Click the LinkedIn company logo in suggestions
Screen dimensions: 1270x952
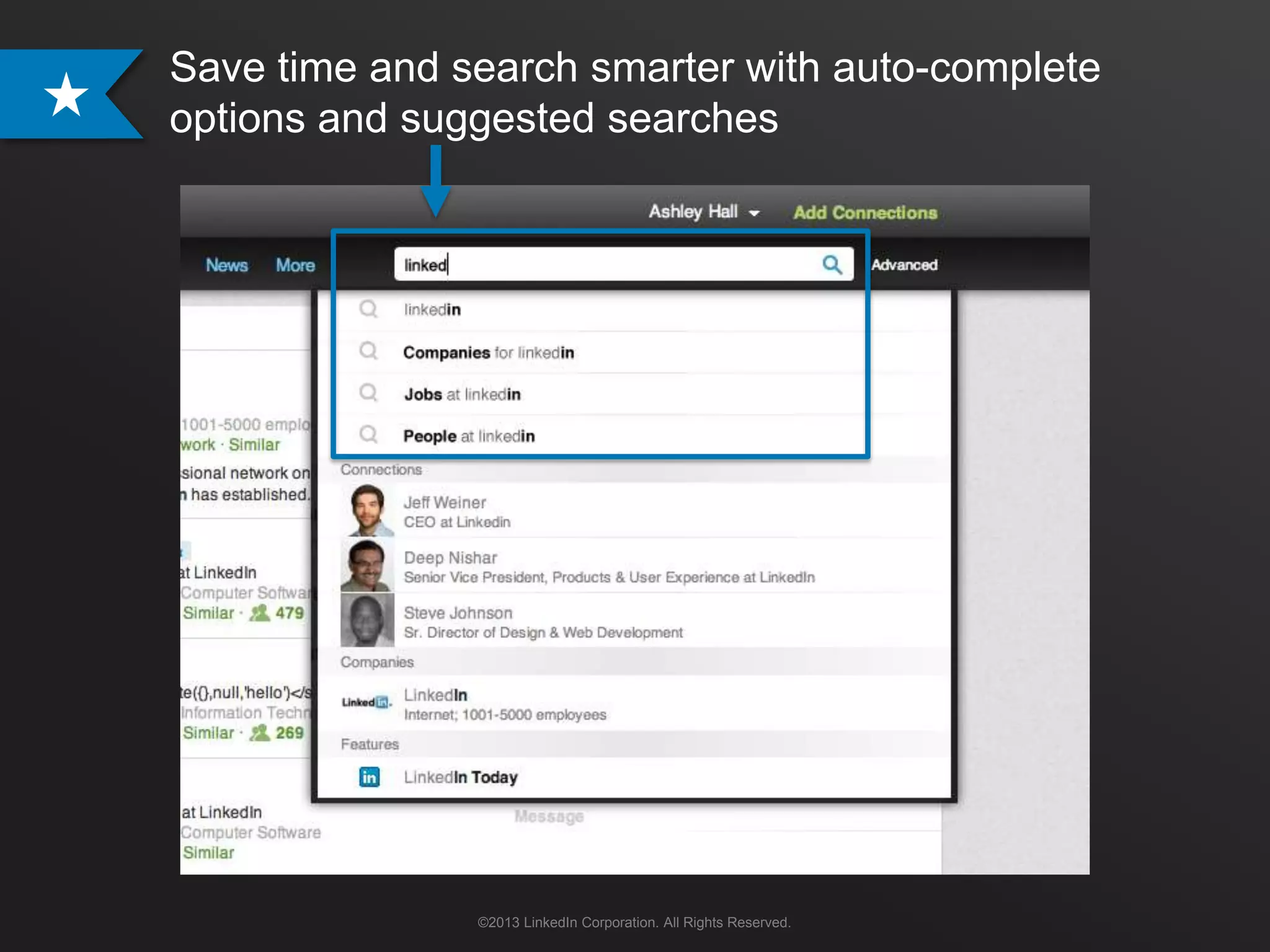[366, 702]
